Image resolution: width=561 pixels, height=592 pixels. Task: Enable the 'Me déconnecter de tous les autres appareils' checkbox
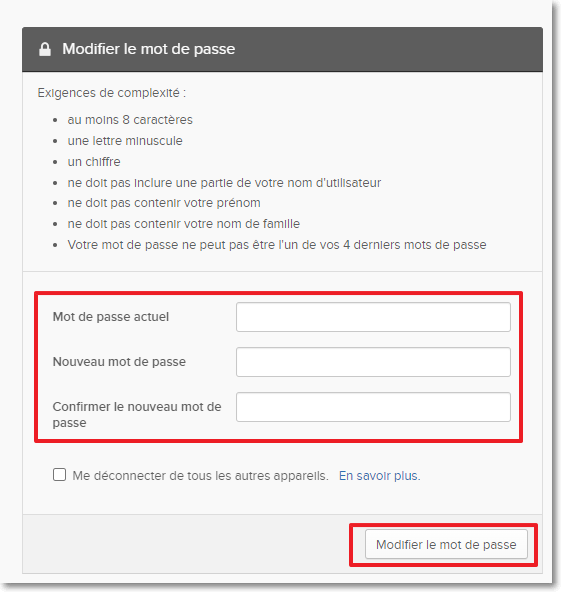59,475
